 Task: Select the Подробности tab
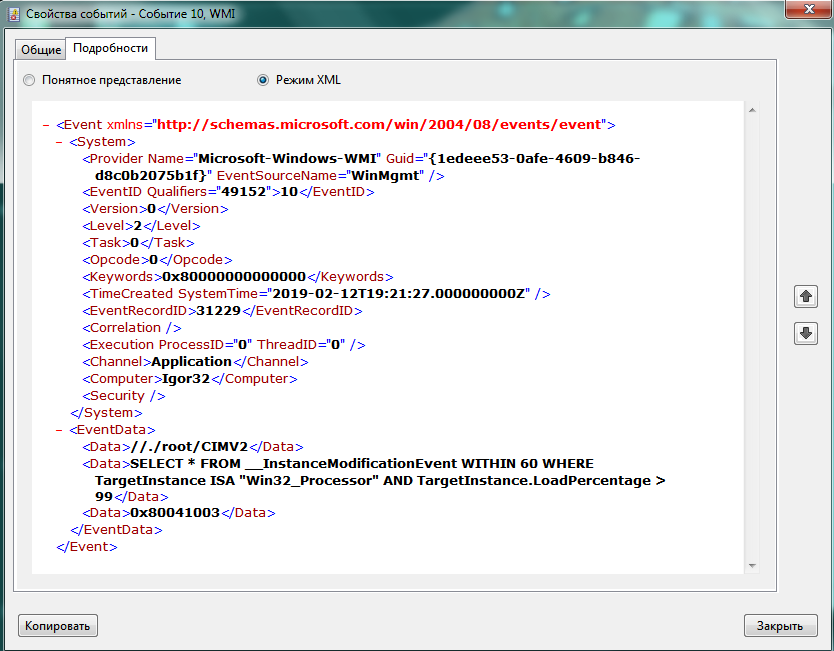pyautogui.click(x=110, y=48)
